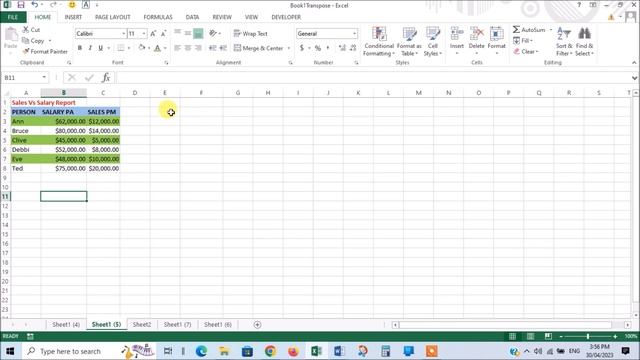Toggle Wrap Text
Image resolution: width=640 pixels, height=360 pixels.
(x=251, y=33)
